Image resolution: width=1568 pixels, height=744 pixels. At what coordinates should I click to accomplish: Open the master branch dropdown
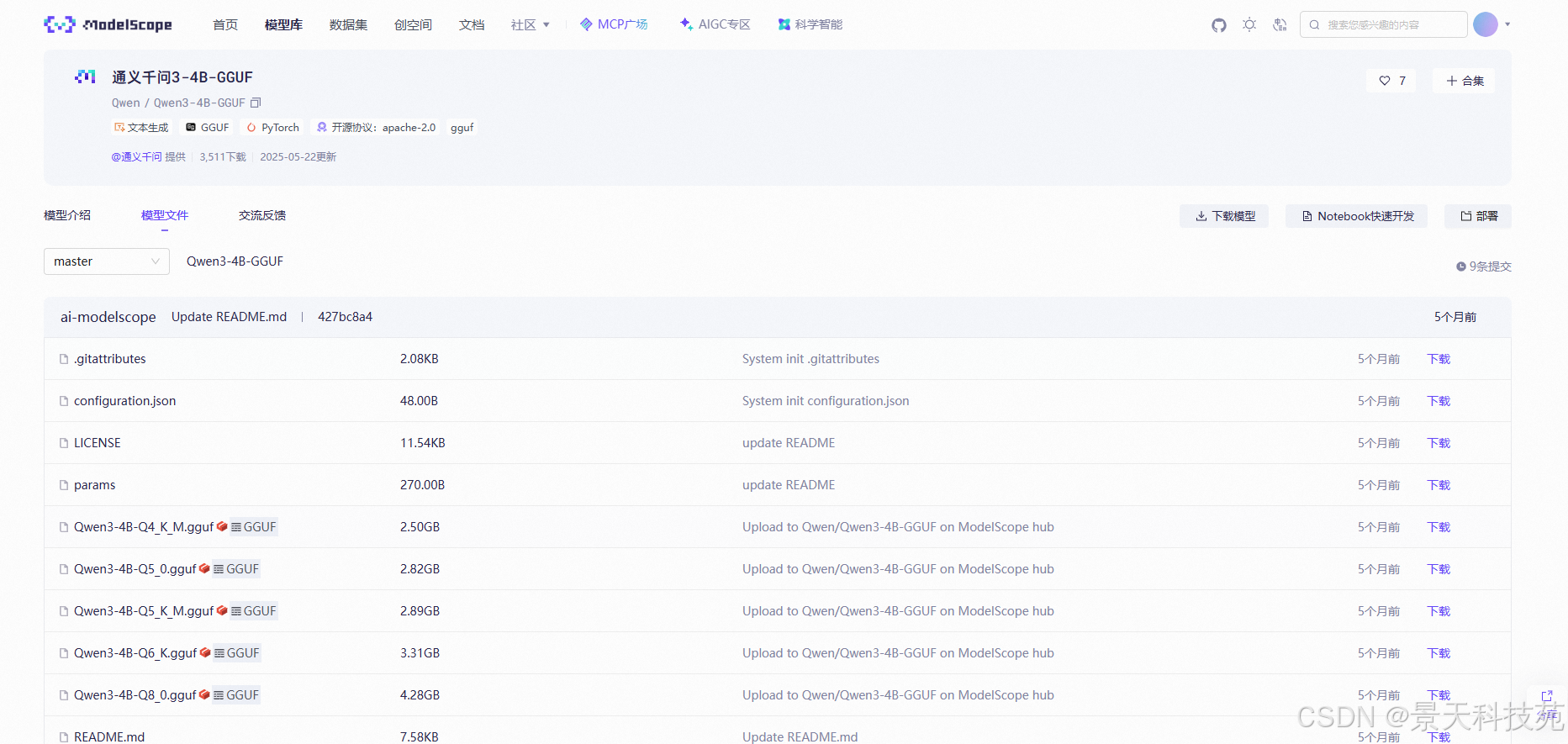point(107,261)
